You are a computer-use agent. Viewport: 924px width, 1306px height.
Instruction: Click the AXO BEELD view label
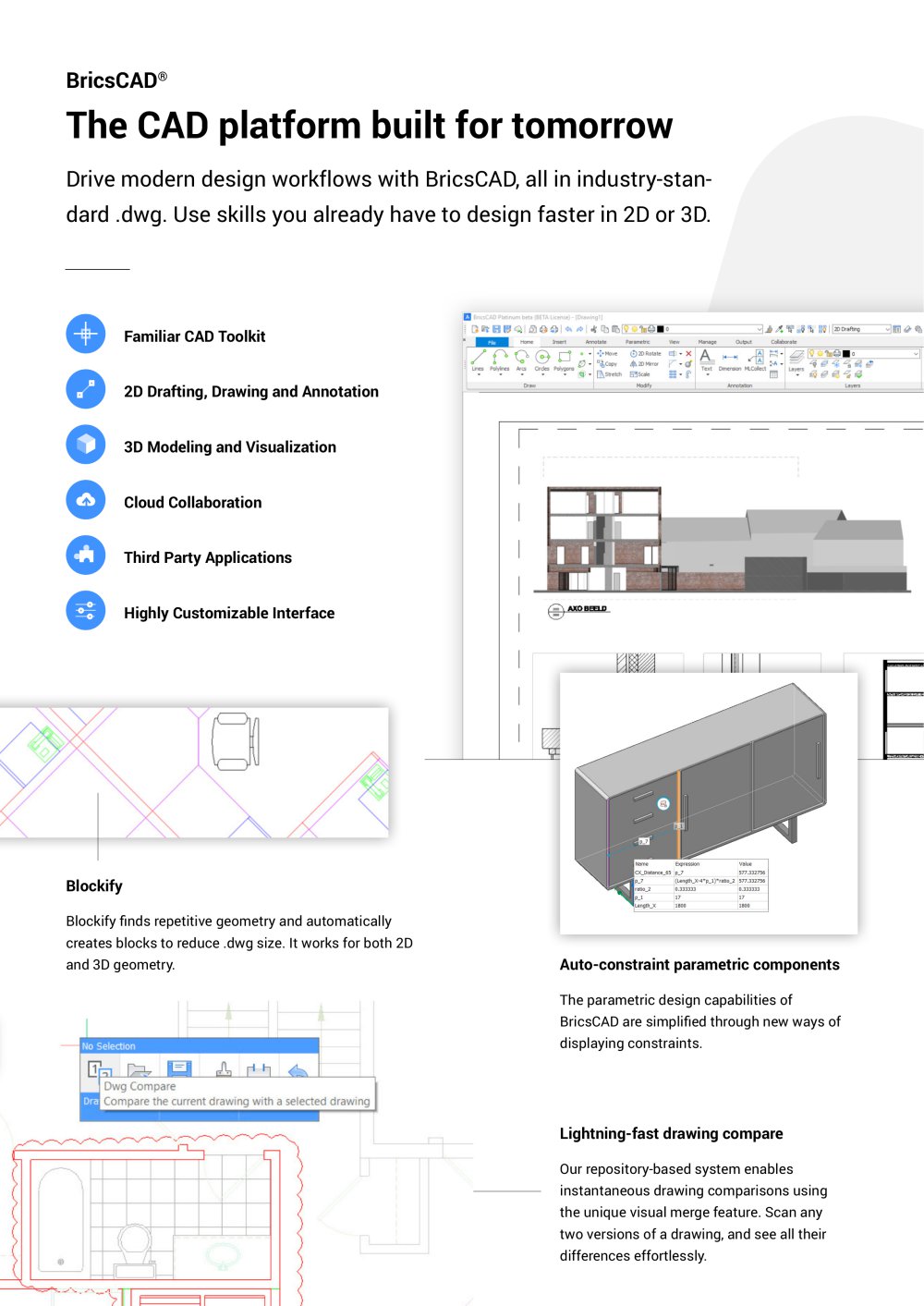(587, 609)
